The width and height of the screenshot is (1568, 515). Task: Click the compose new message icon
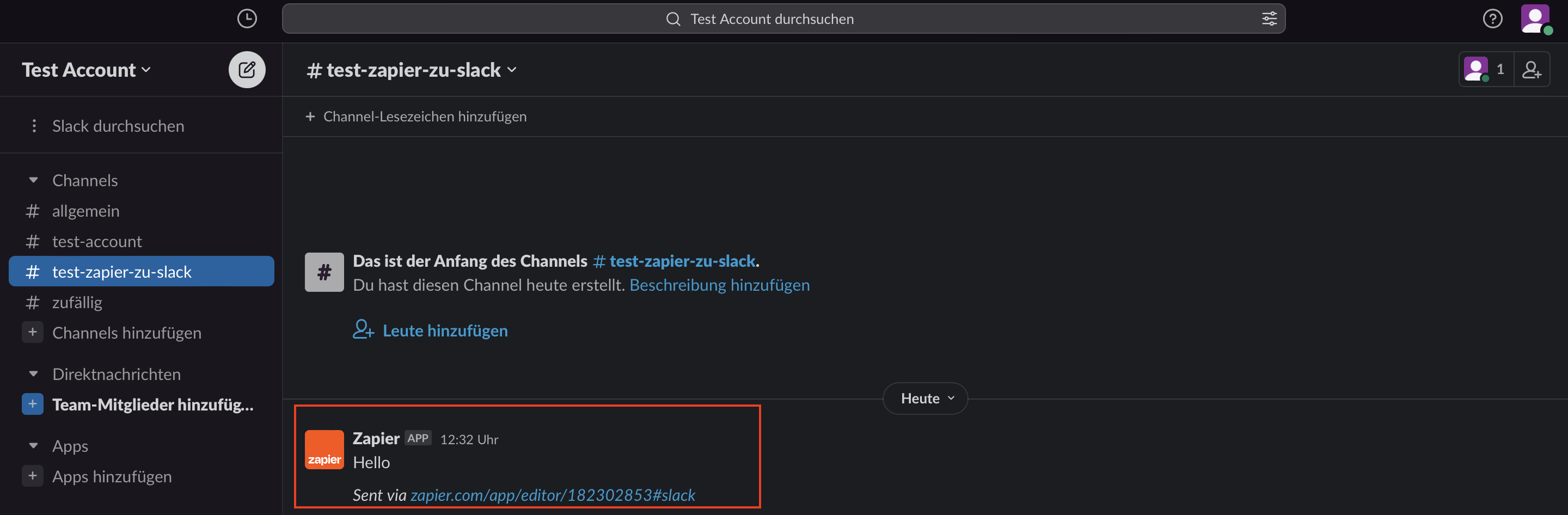[247, 70]
